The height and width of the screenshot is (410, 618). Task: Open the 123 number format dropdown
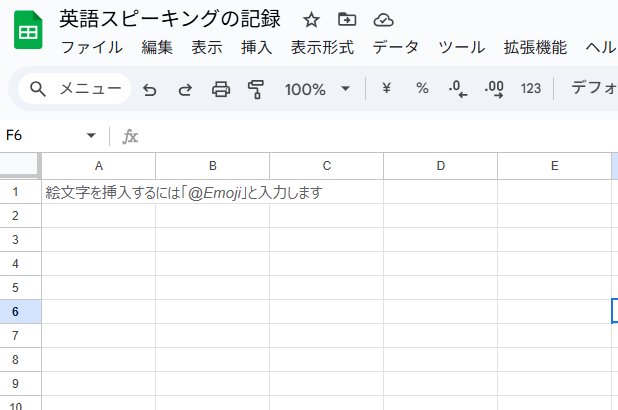coord(530,89)
